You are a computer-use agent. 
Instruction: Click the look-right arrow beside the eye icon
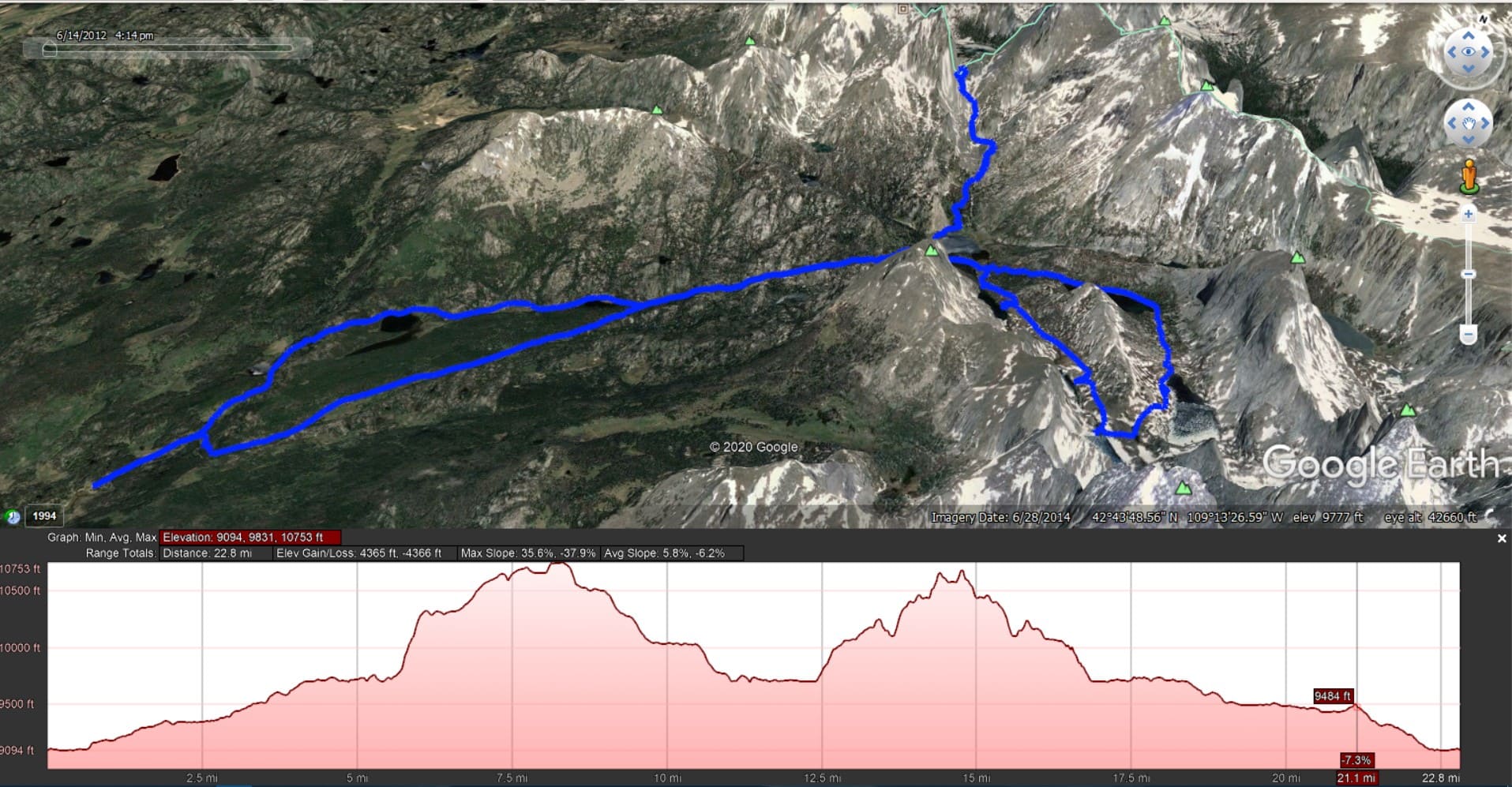coord(1485,52)
